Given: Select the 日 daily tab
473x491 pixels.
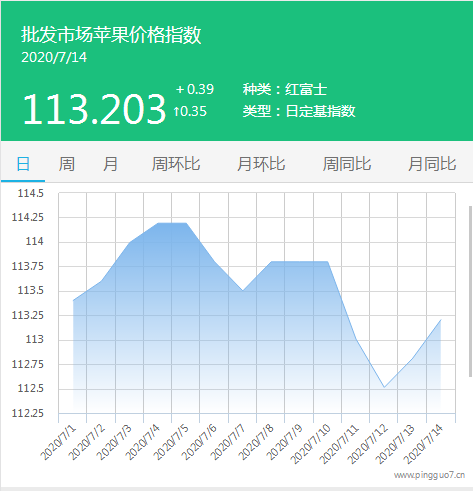Looking at the screenshot, I should [x=23, y=164].
